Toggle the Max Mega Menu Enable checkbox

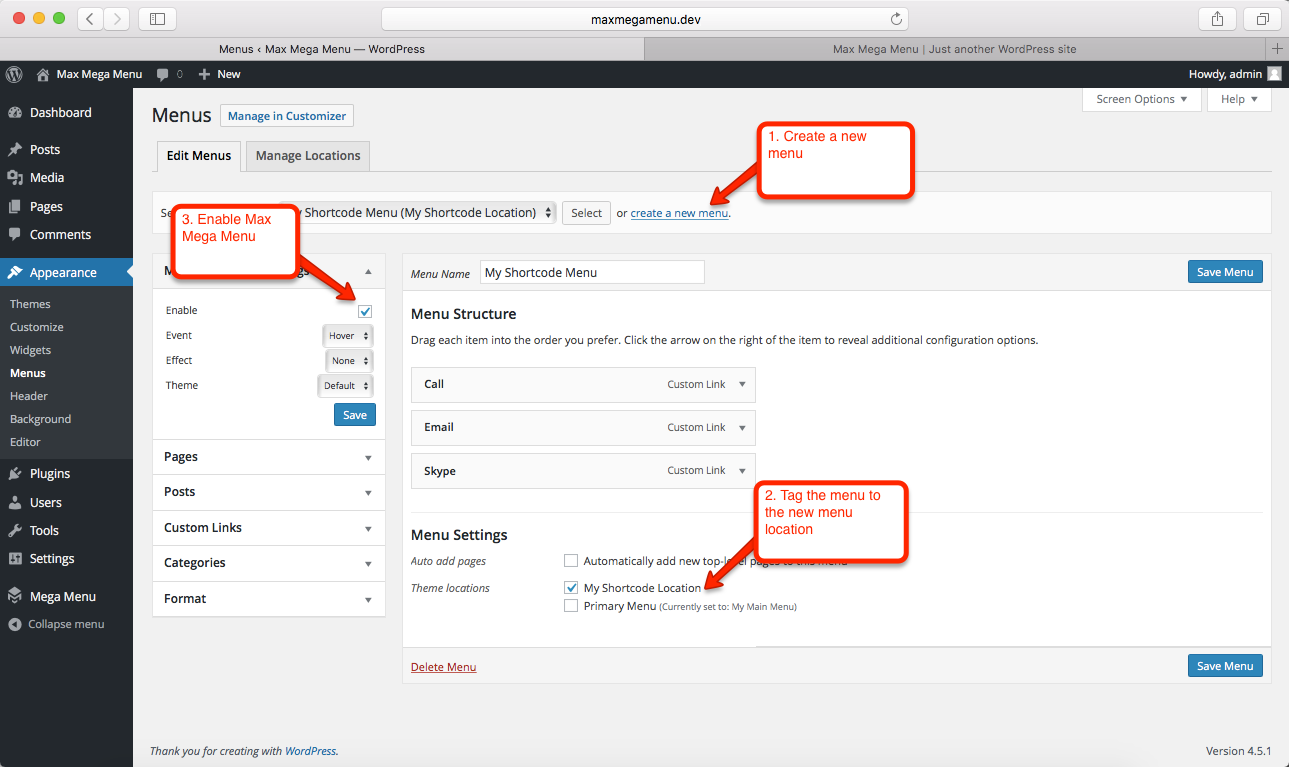point(365,311)
